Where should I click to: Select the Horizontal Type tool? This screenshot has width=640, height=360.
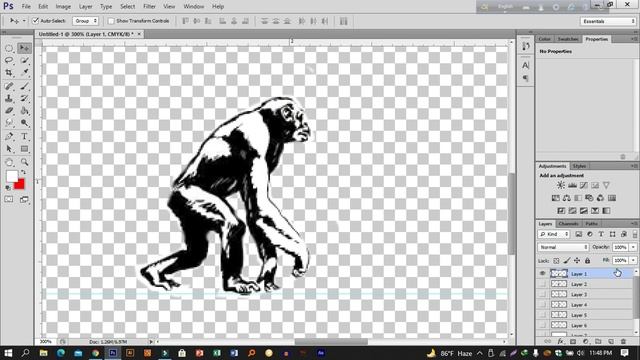pos(24,136)
